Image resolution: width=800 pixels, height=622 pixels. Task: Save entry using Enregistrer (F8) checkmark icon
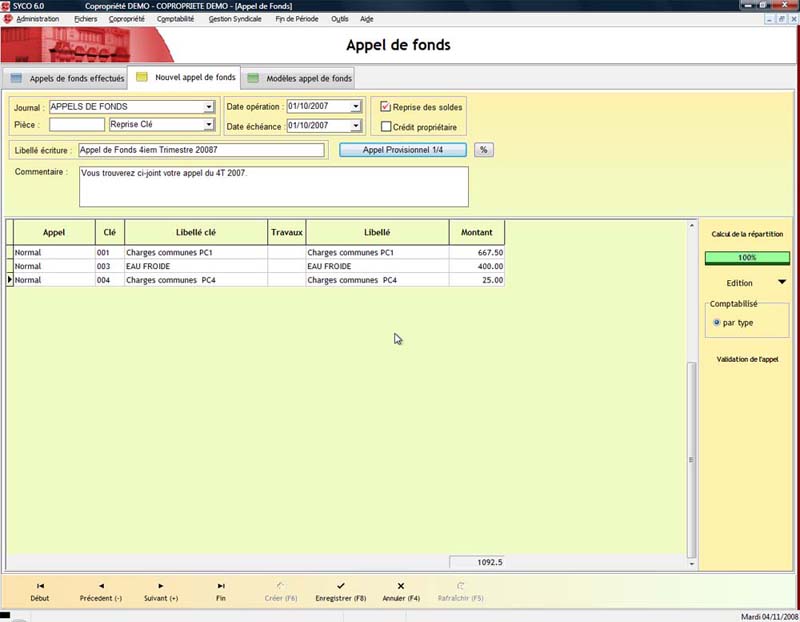(x=341, y=586)
